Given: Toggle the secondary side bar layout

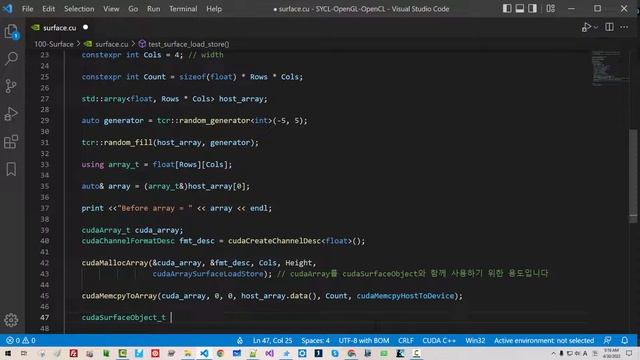Looking at the screenshot, I should click(532, 9).
